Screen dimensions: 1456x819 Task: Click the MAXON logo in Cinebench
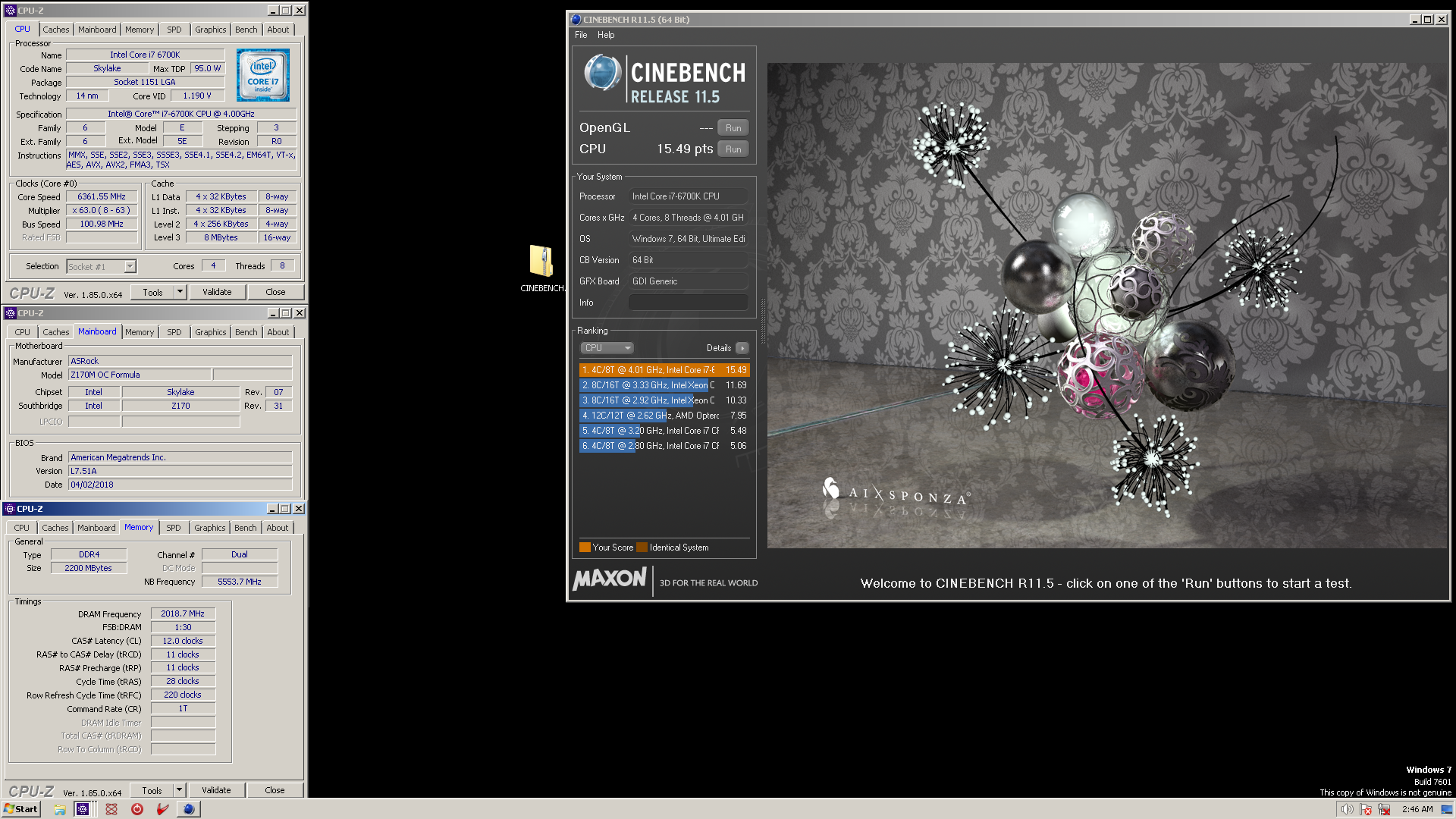(x=610, y=579)
